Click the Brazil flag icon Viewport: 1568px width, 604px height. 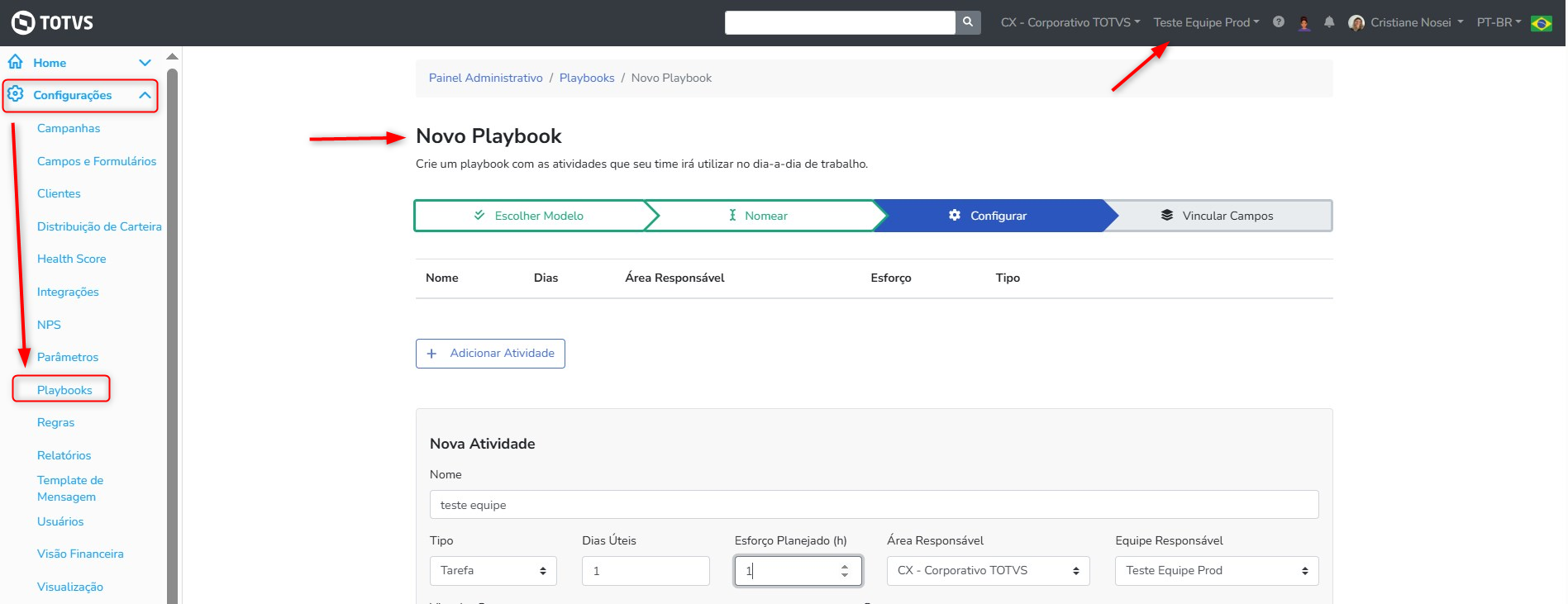1542,23
